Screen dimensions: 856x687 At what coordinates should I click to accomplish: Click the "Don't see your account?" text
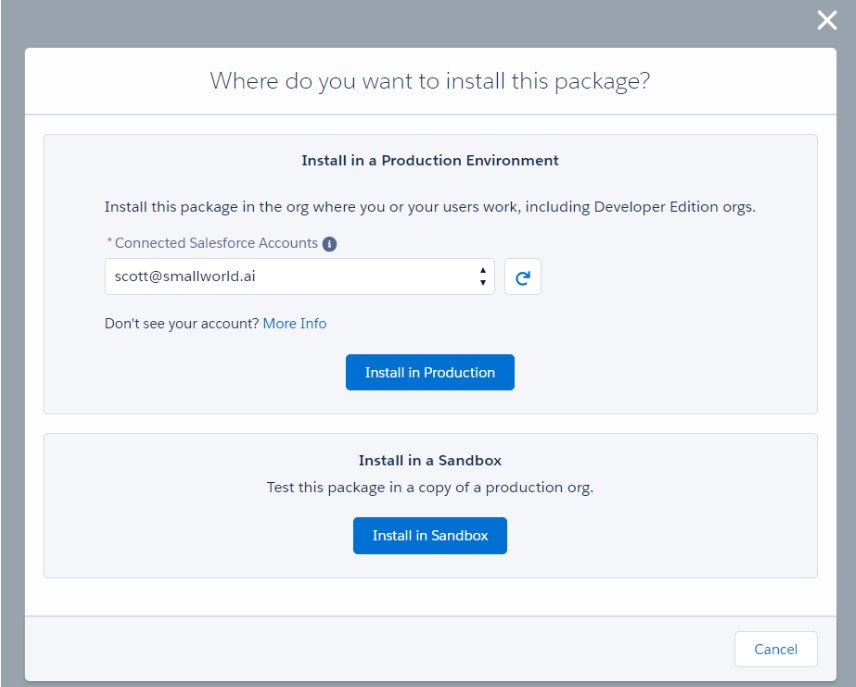tap(182, 323)
